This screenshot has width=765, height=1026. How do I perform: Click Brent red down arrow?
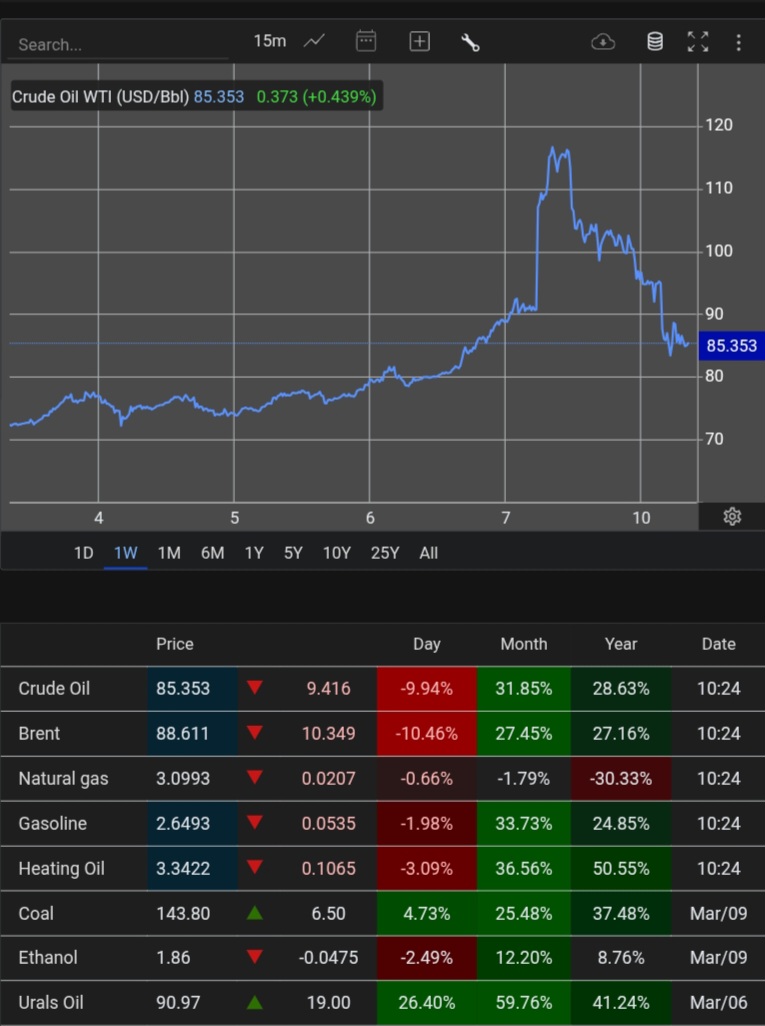click(x=255, y=732)
